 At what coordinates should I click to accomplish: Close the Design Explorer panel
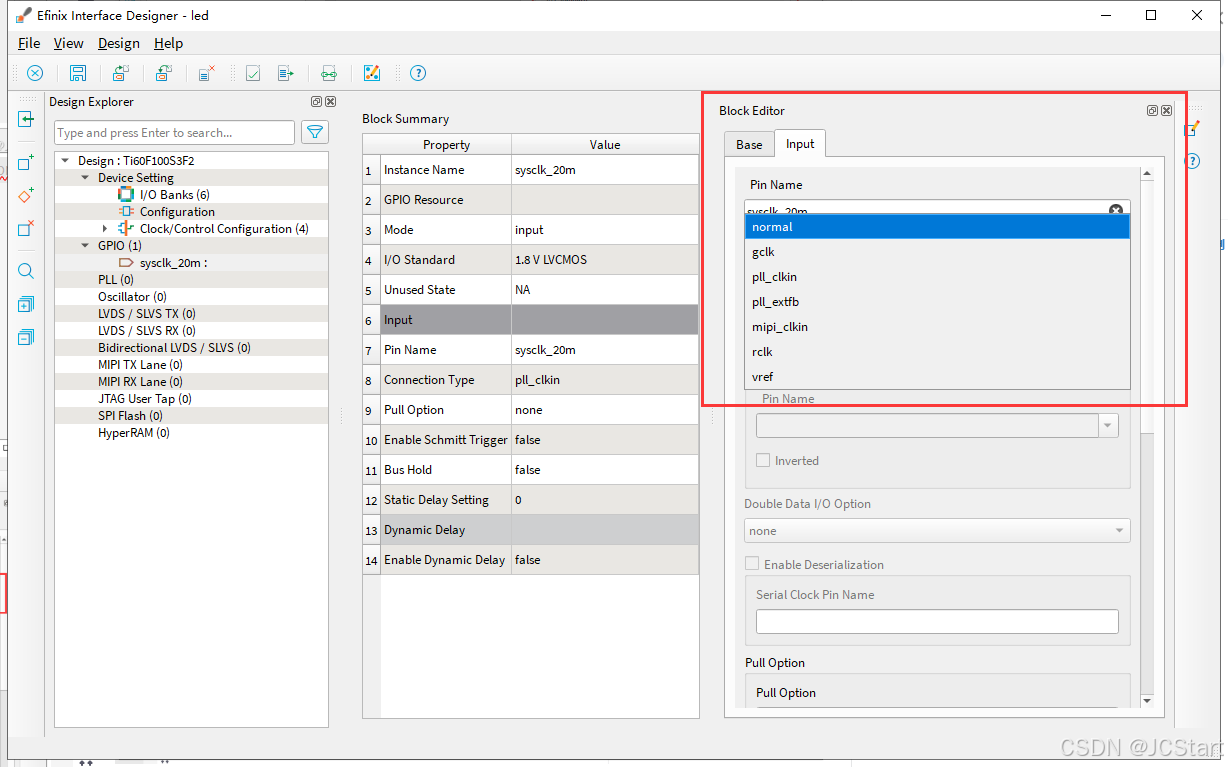click(331, 102)
